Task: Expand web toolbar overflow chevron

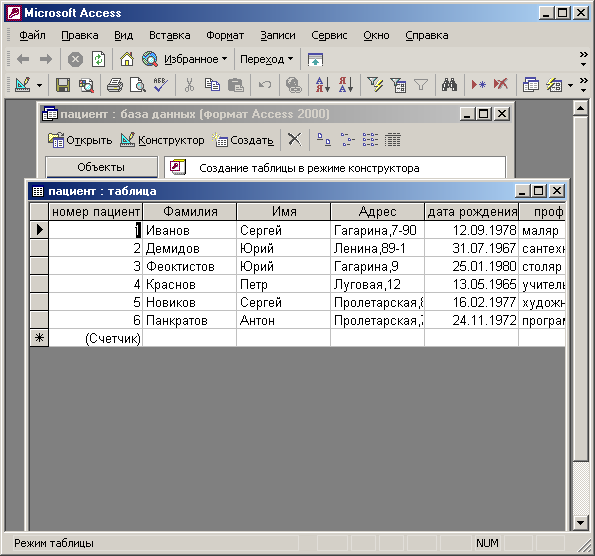Action: (x=584, y=59)
